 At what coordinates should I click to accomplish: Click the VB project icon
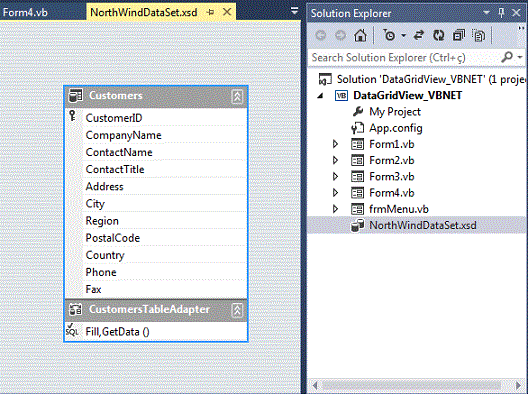[x=341, y=96]
